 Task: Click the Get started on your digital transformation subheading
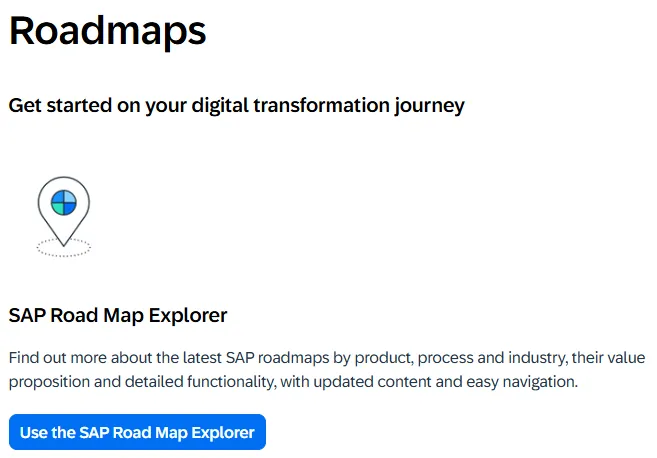[x=236, y=105]
